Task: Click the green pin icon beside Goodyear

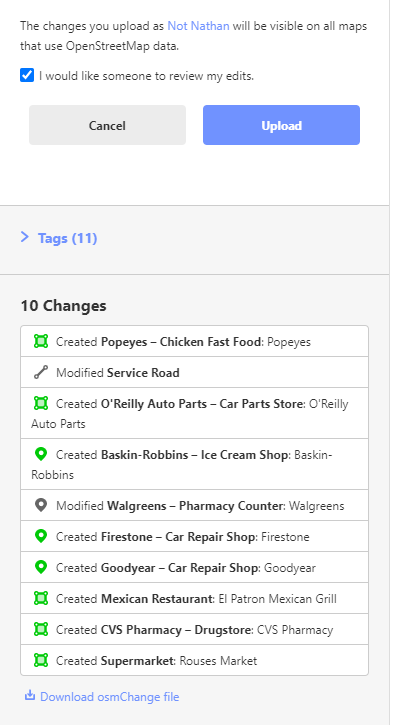Action: (x=41, y=567)
